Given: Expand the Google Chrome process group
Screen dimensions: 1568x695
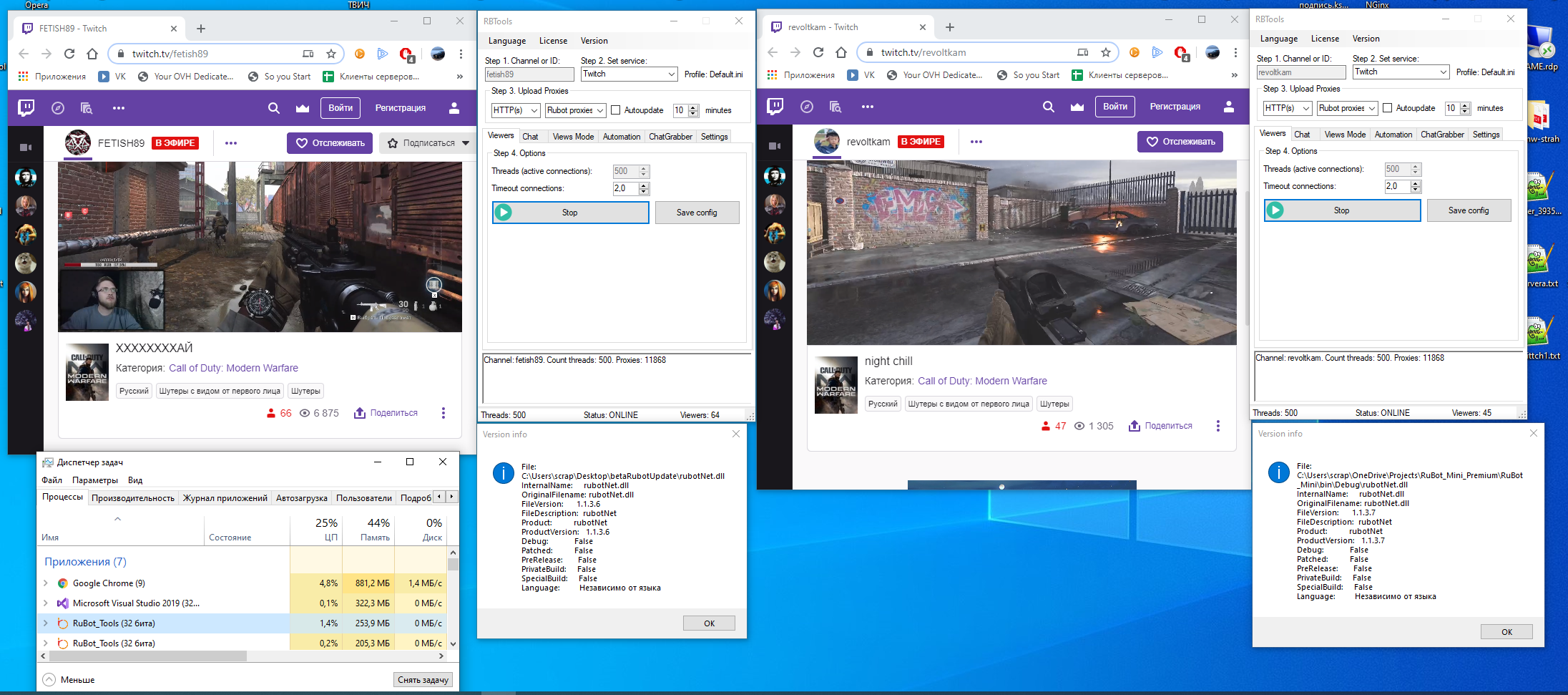Looking at the screenshot, I should 46,583.
